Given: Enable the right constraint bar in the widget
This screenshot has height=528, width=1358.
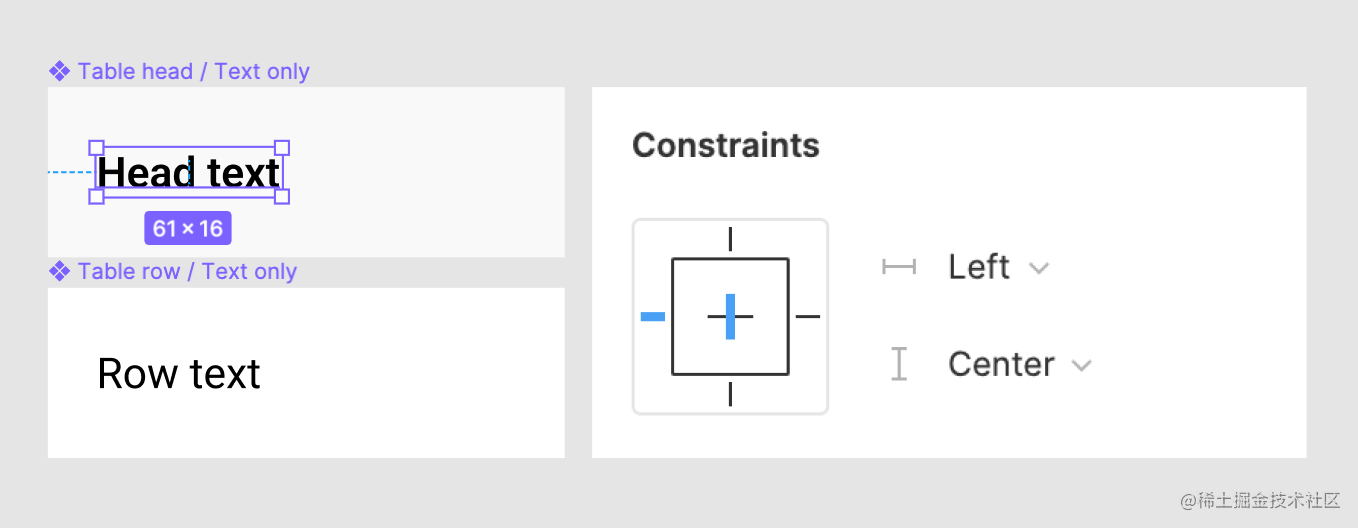Looking at the screenshot, I should (x=808, y=317).
